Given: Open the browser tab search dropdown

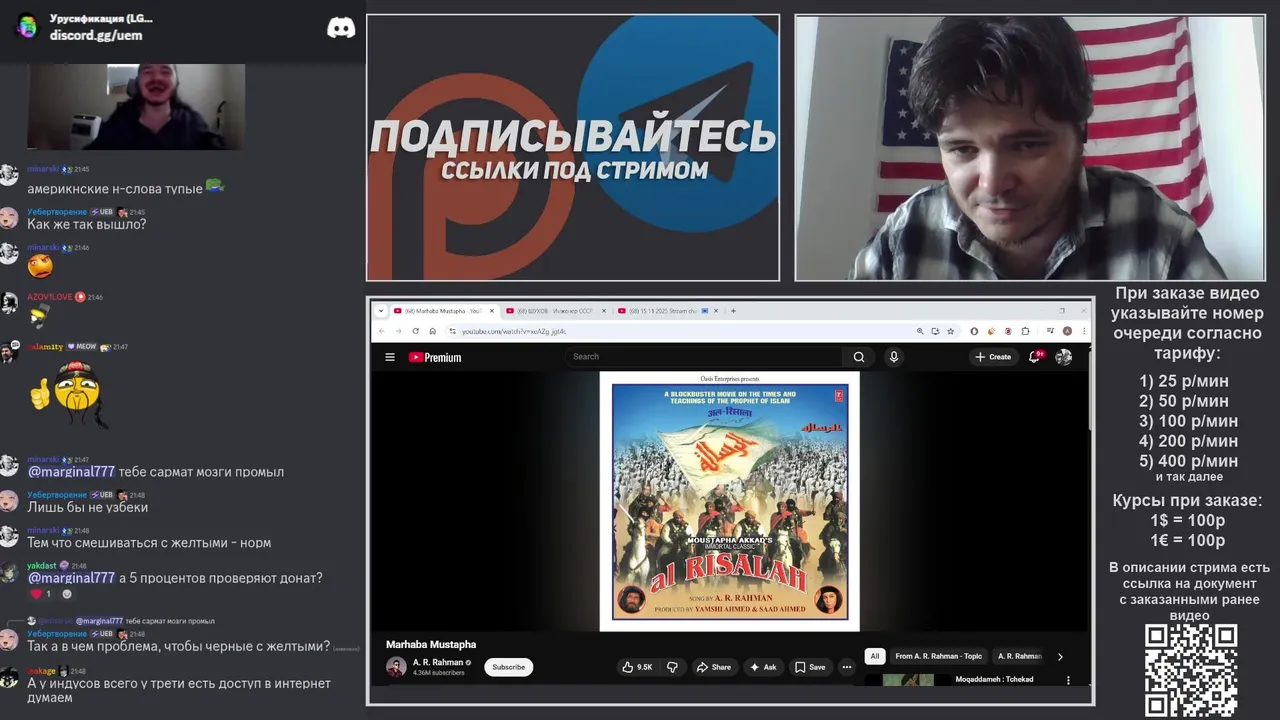Looking at the screenshot, I should [380, 311].
